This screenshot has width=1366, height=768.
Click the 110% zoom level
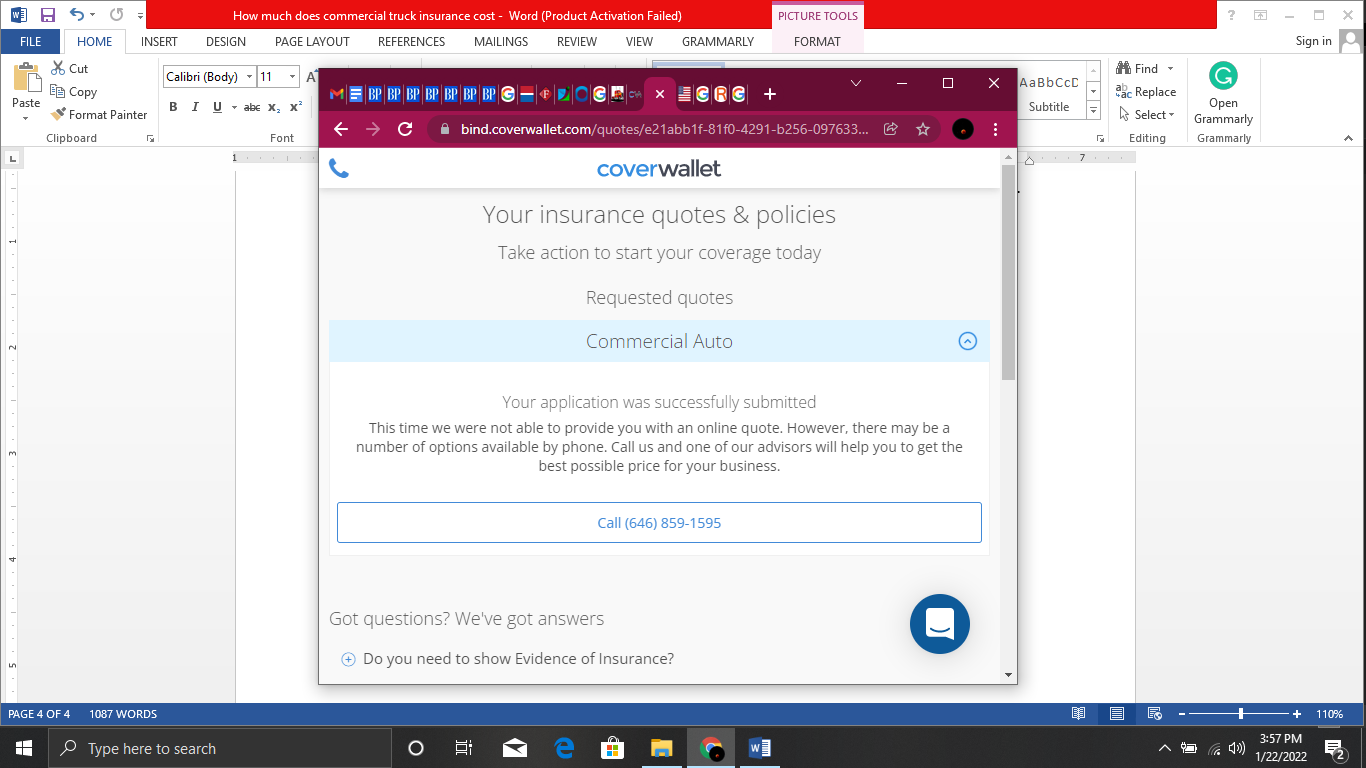[1330, 714]
